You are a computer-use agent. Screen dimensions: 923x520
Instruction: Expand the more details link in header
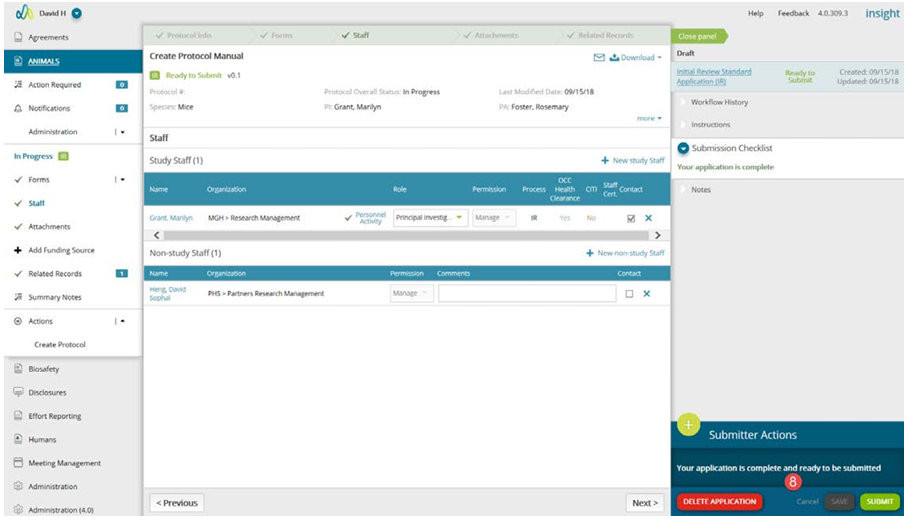(x=649, y=119)
